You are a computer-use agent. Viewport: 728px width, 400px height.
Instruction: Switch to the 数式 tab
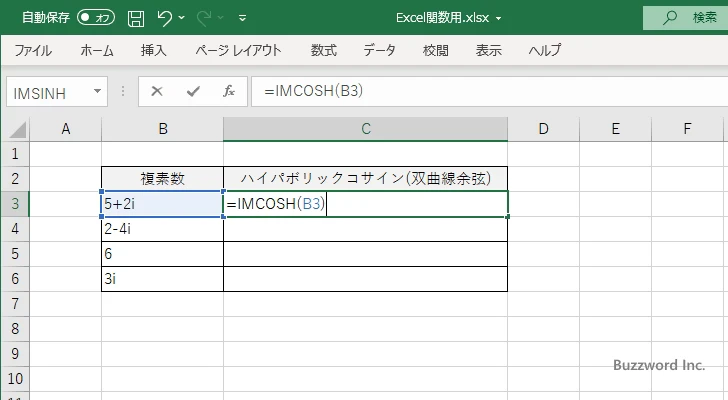[x=324, y=50]
